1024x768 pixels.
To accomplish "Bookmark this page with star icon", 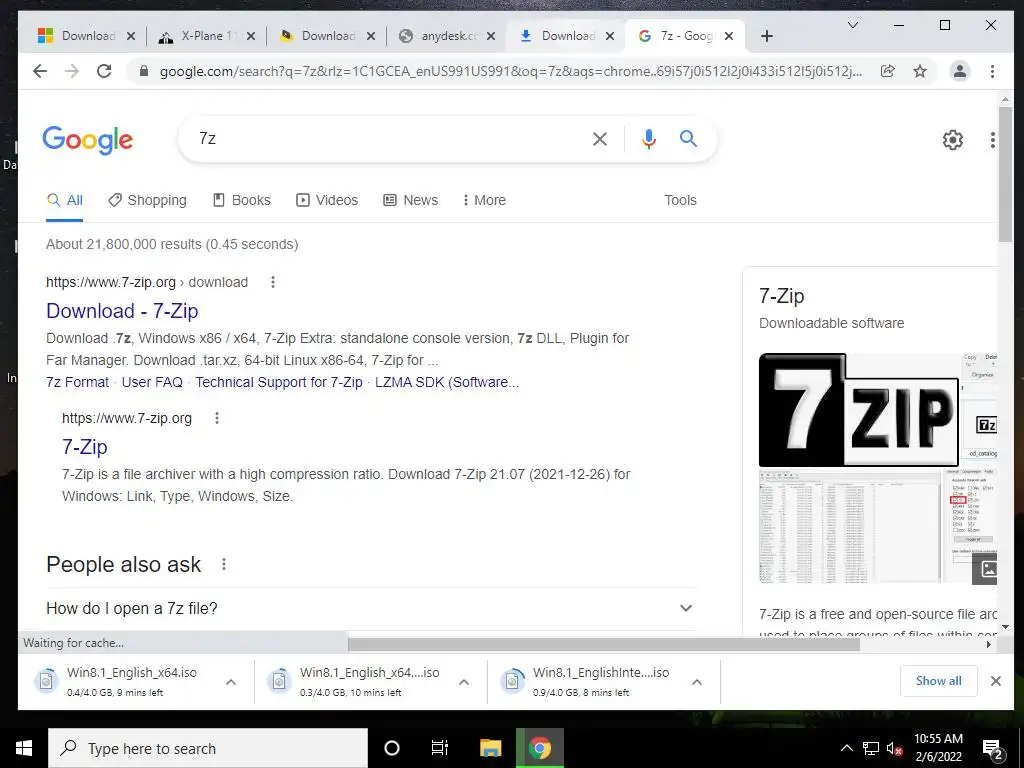I will pos(920,71).
